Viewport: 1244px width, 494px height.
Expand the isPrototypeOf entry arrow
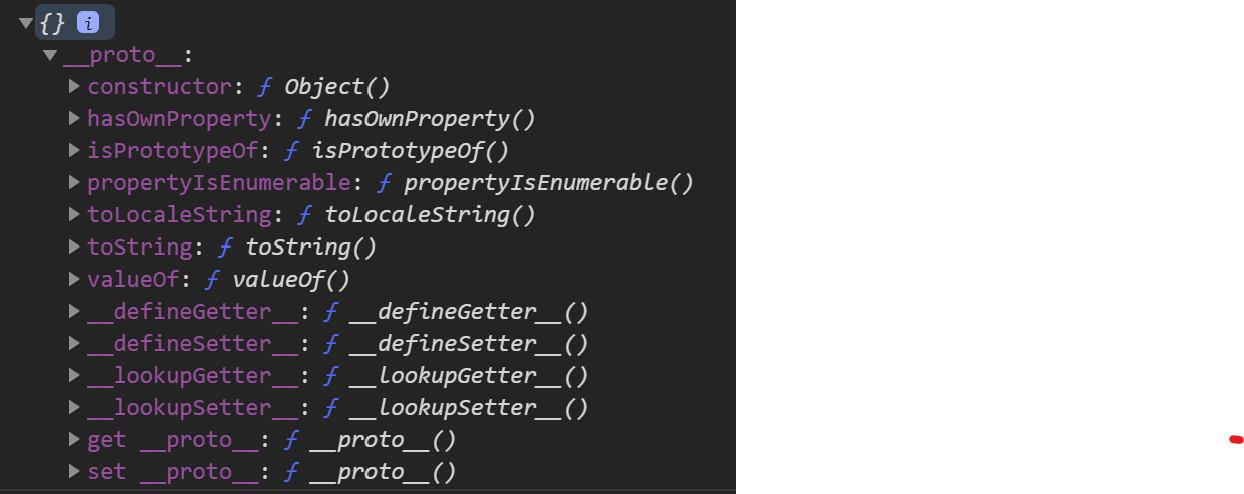pyautogui.click(x=74, y=150)
